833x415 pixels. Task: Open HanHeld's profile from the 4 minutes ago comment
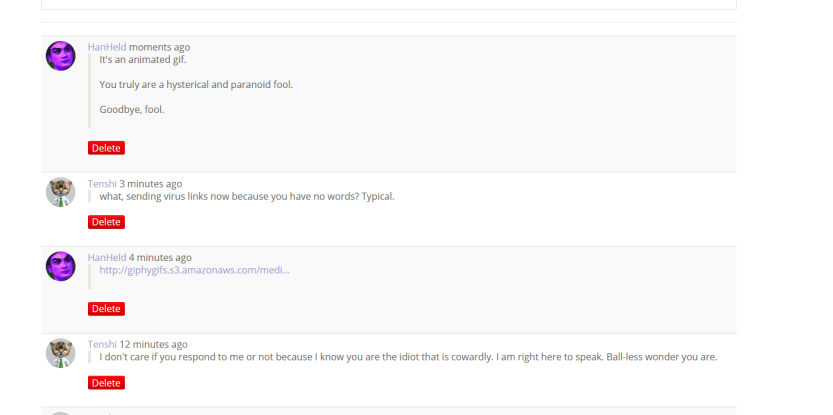pyautogui.click(x=106, y=258)
